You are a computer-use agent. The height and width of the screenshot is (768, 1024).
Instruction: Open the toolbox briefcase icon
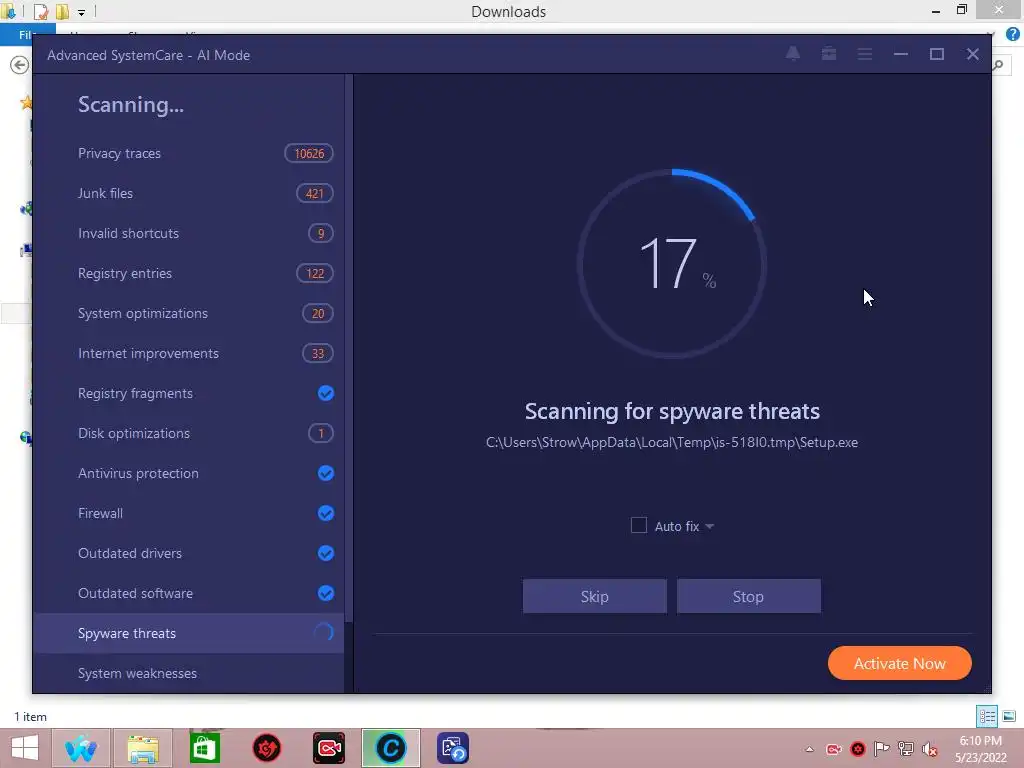pos(829,54)
